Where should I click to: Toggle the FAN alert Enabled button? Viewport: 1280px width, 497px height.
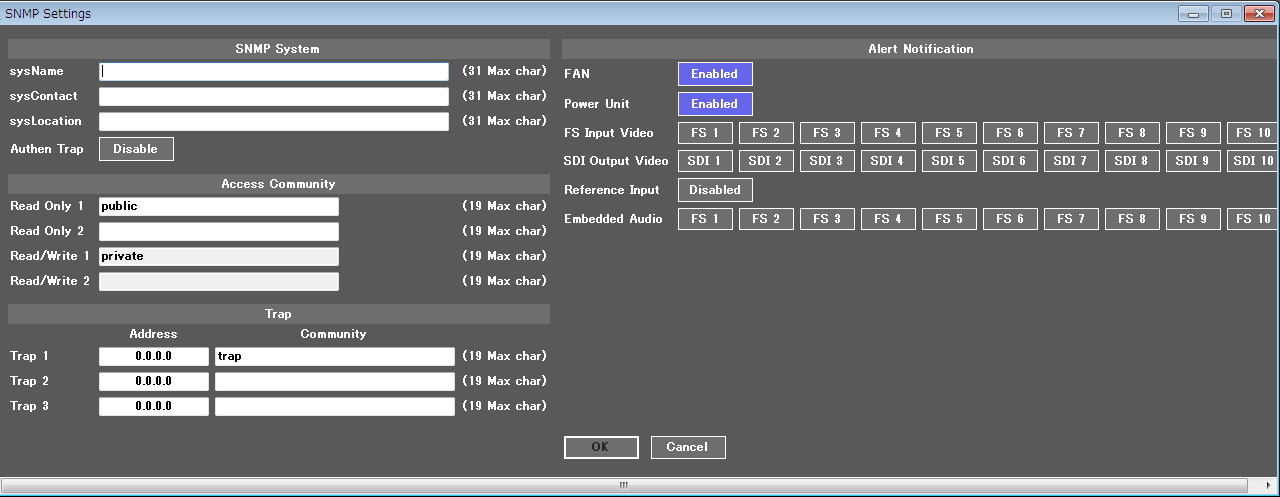tap(715, 74)
